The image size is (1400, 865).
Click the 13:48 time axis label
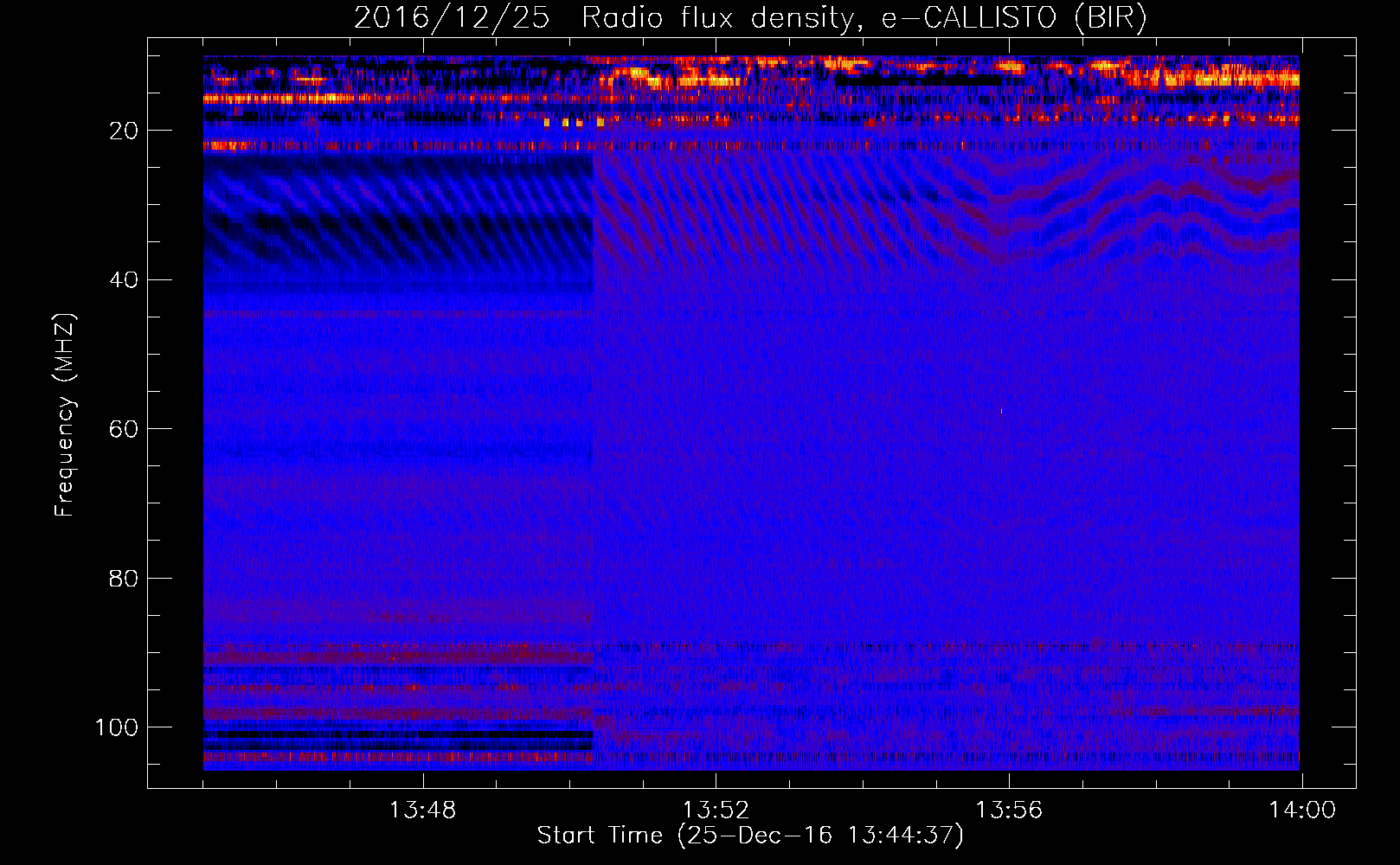(x=422, y=811)
